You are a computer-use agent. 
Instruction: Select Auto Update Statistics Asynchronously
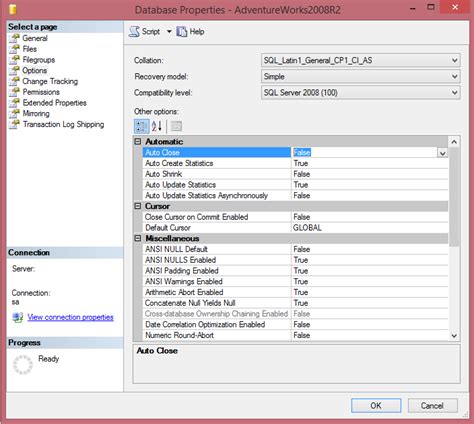coord(295,195)
